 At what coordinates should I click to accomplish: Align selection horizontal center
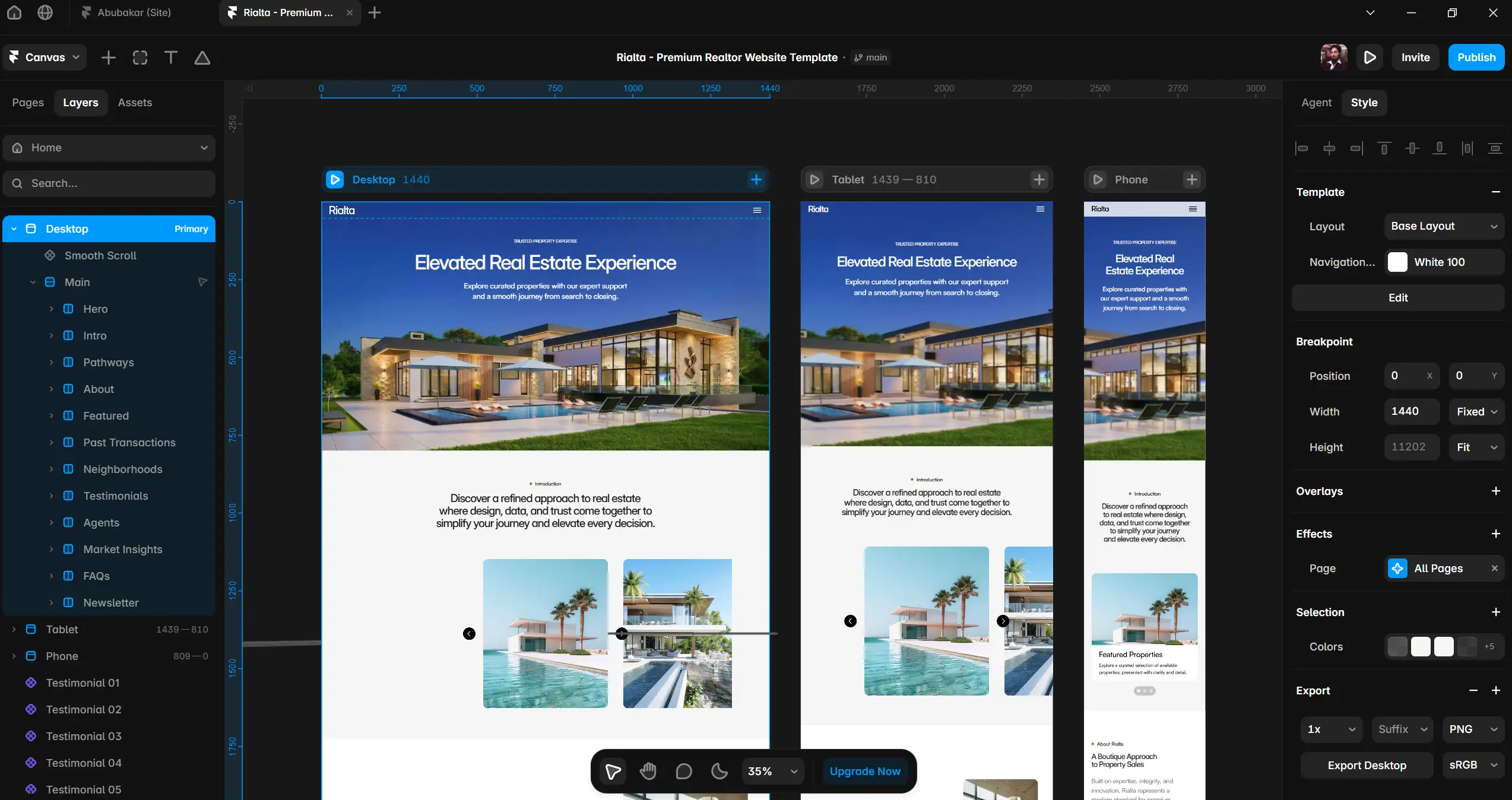coord(1330,148)
